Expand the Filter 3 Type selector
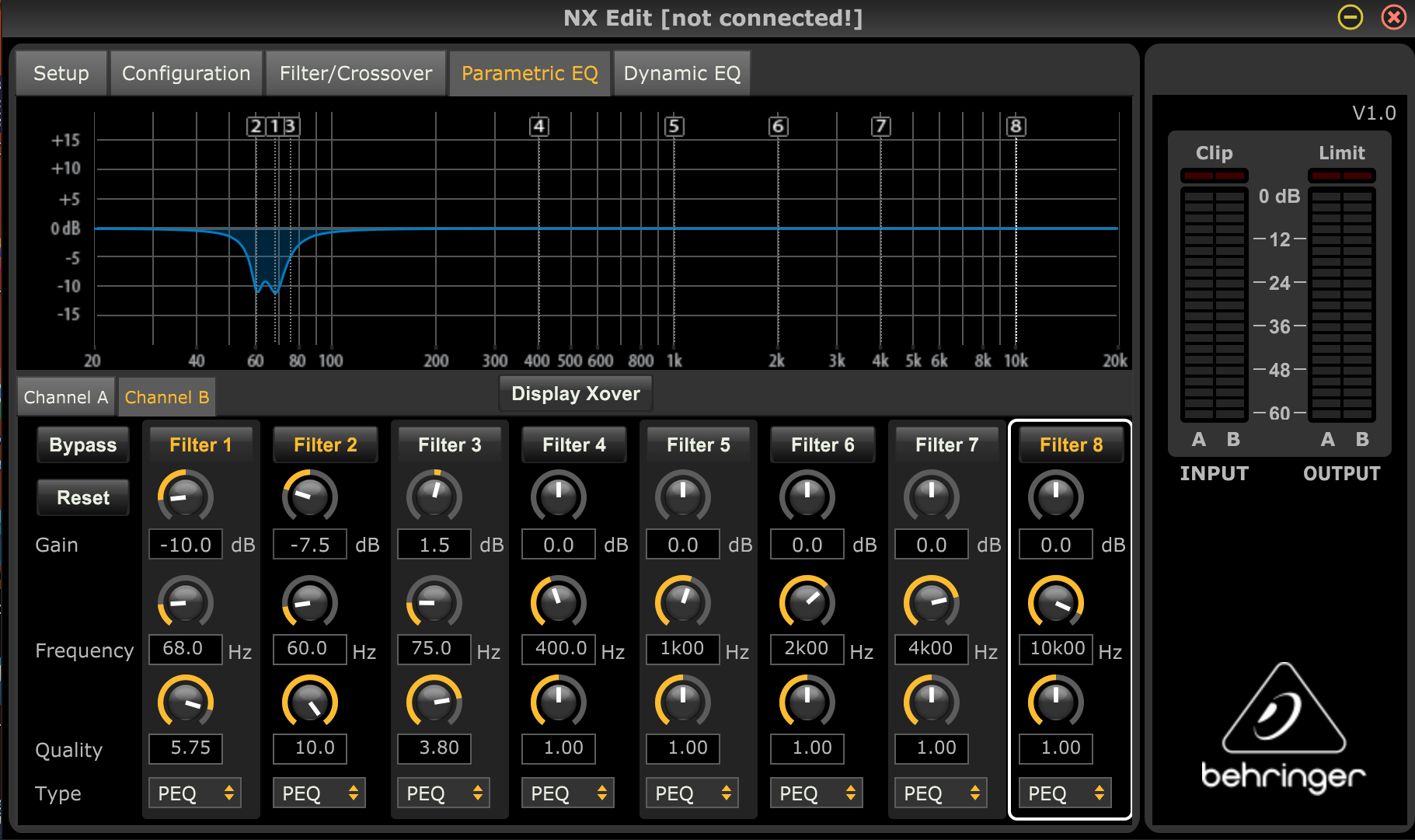 tap(444, 793)
